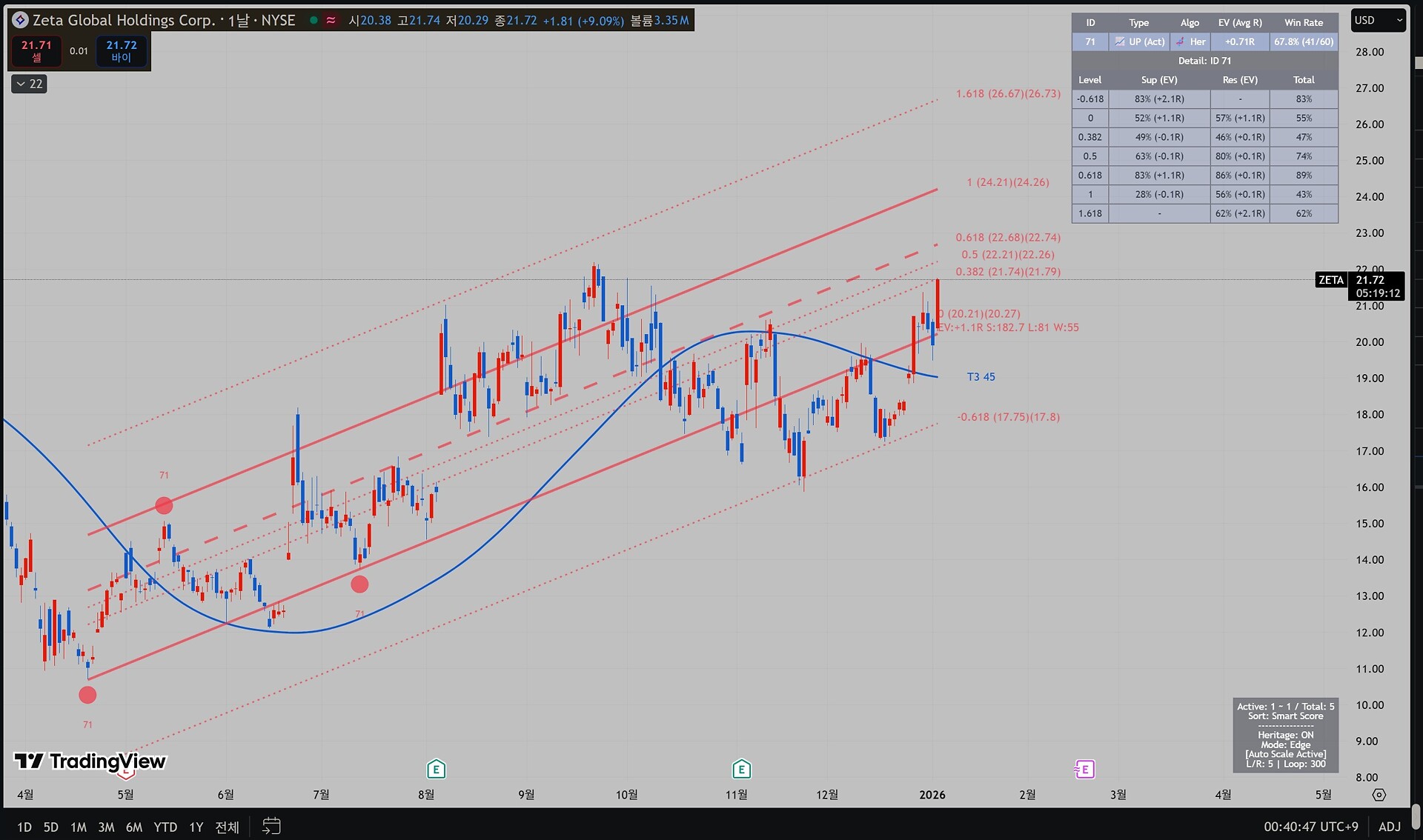Click the red pivot circle near April low
The image size is (1423, 840).
[87, 695]
